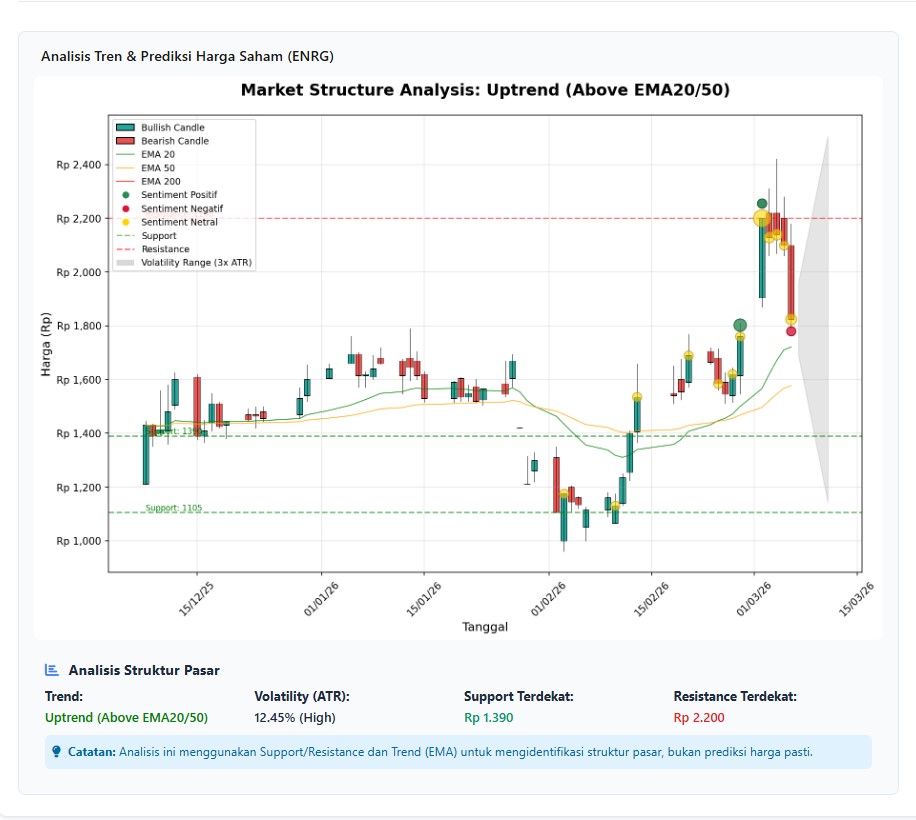Click the lightbulb icon beside Catatan
This screenshot has height=820, width=916.
click(56, 752)
